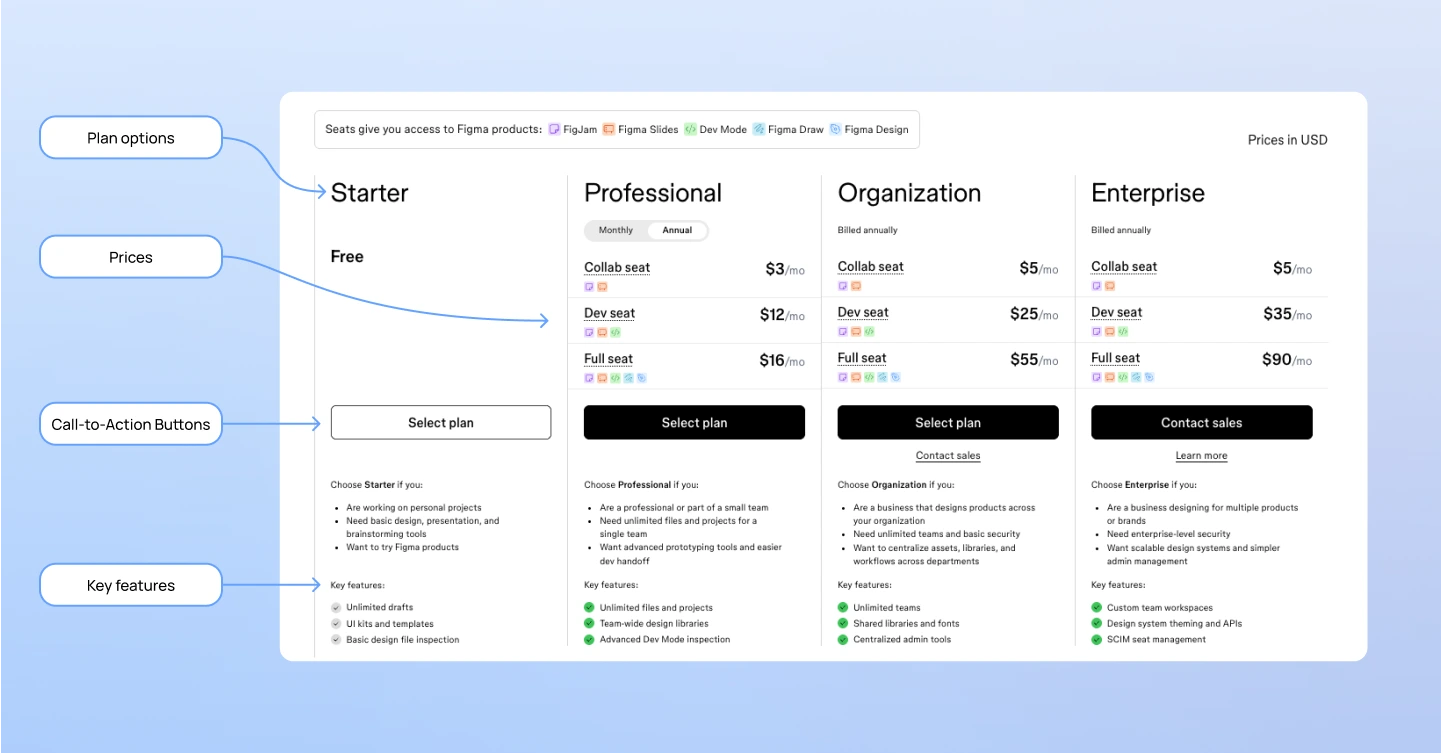This screenshot has width=1441, height=753.
Task: Click "Billed annually" under Enterprise
Action: pos(1121,230)
